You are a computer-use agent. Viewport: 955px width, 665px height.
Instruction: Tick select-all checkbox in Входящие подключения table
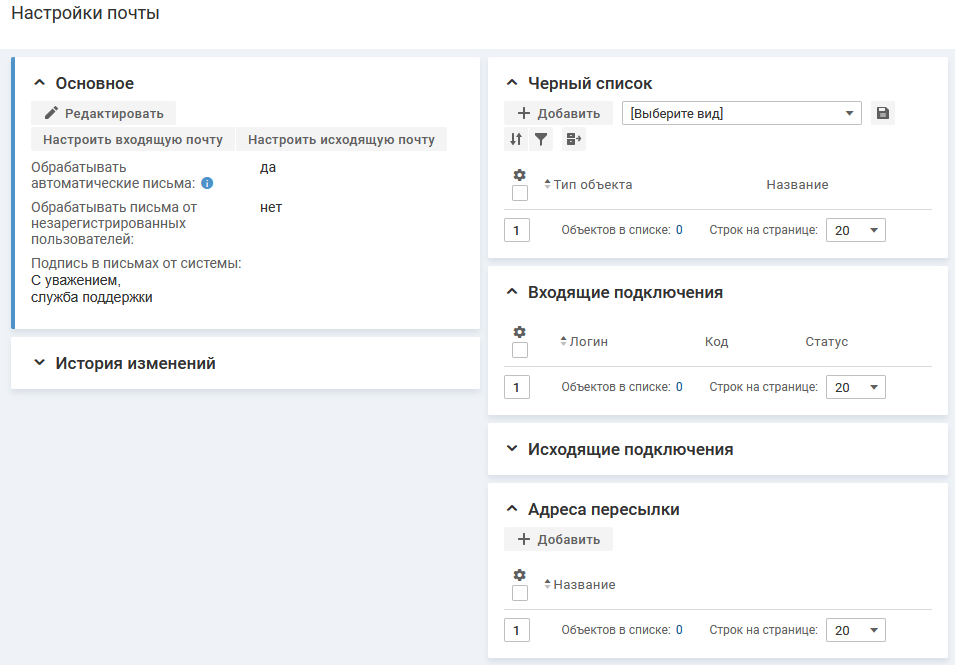point(520,350)
